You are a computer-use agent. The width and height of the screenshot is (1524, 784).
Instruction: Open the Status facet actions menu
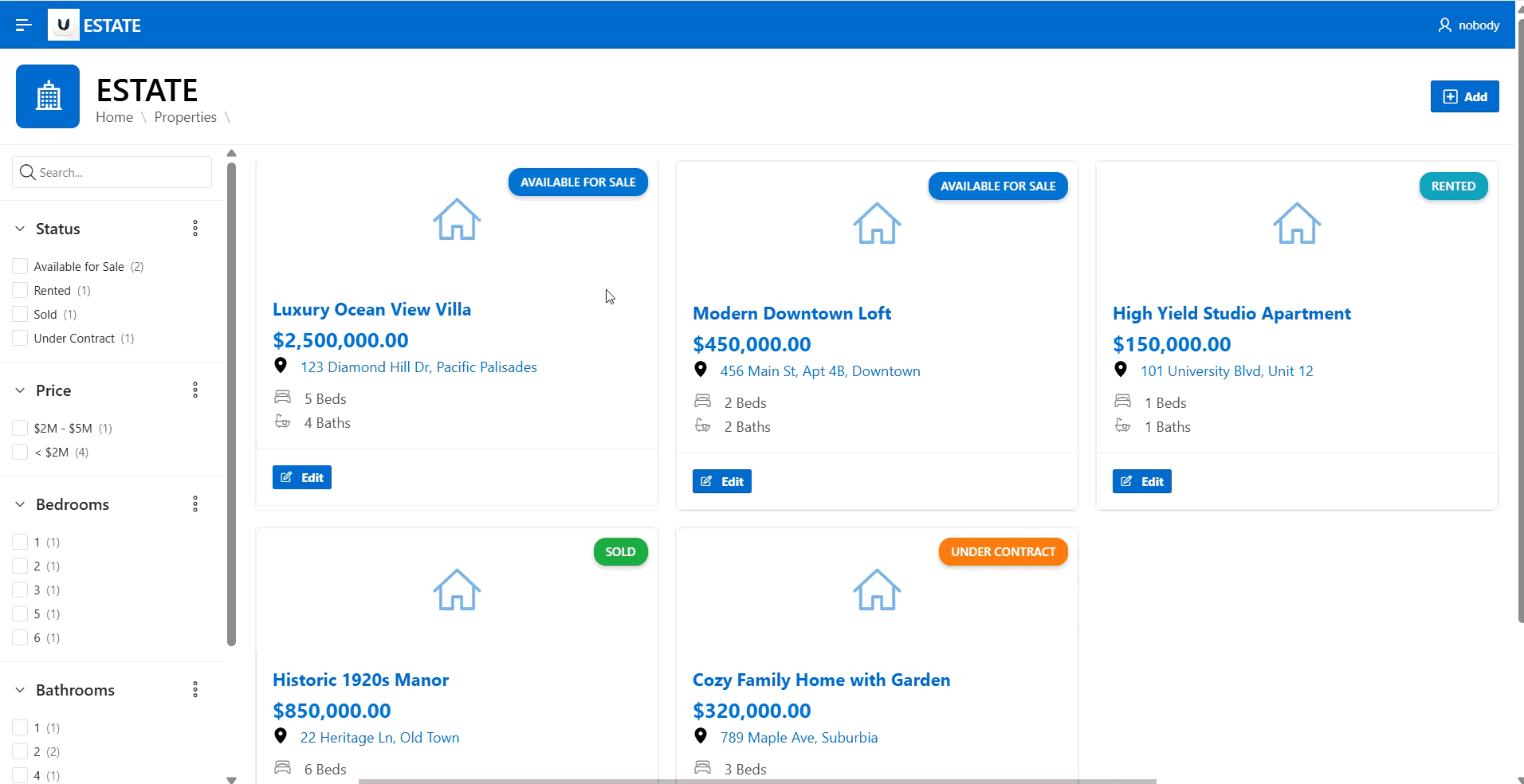click(x=195, y=229)
